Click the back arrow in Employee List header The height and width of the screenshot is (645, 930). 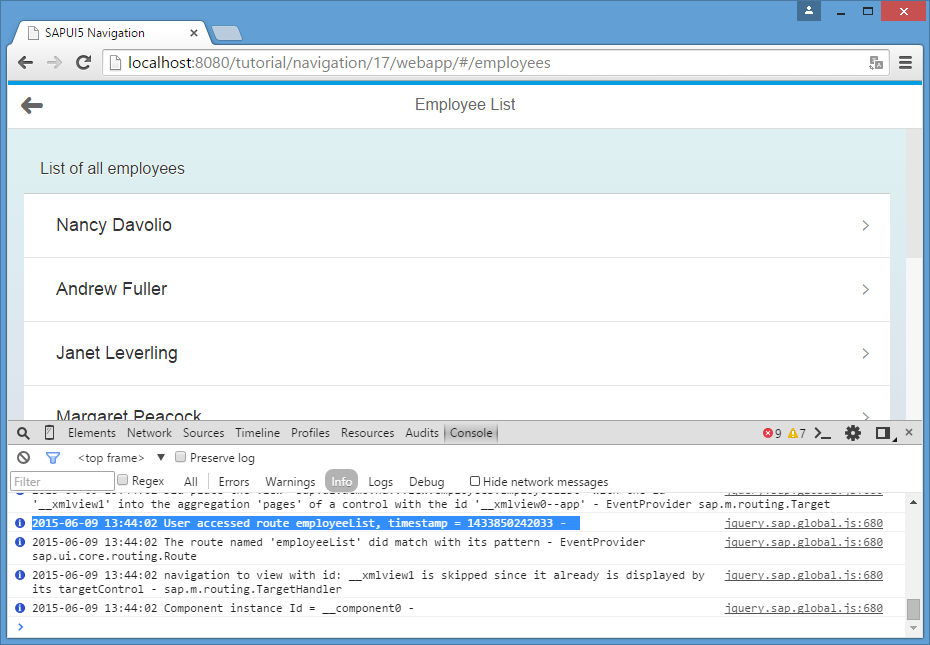pyautogui.click(x=31, y=105)
